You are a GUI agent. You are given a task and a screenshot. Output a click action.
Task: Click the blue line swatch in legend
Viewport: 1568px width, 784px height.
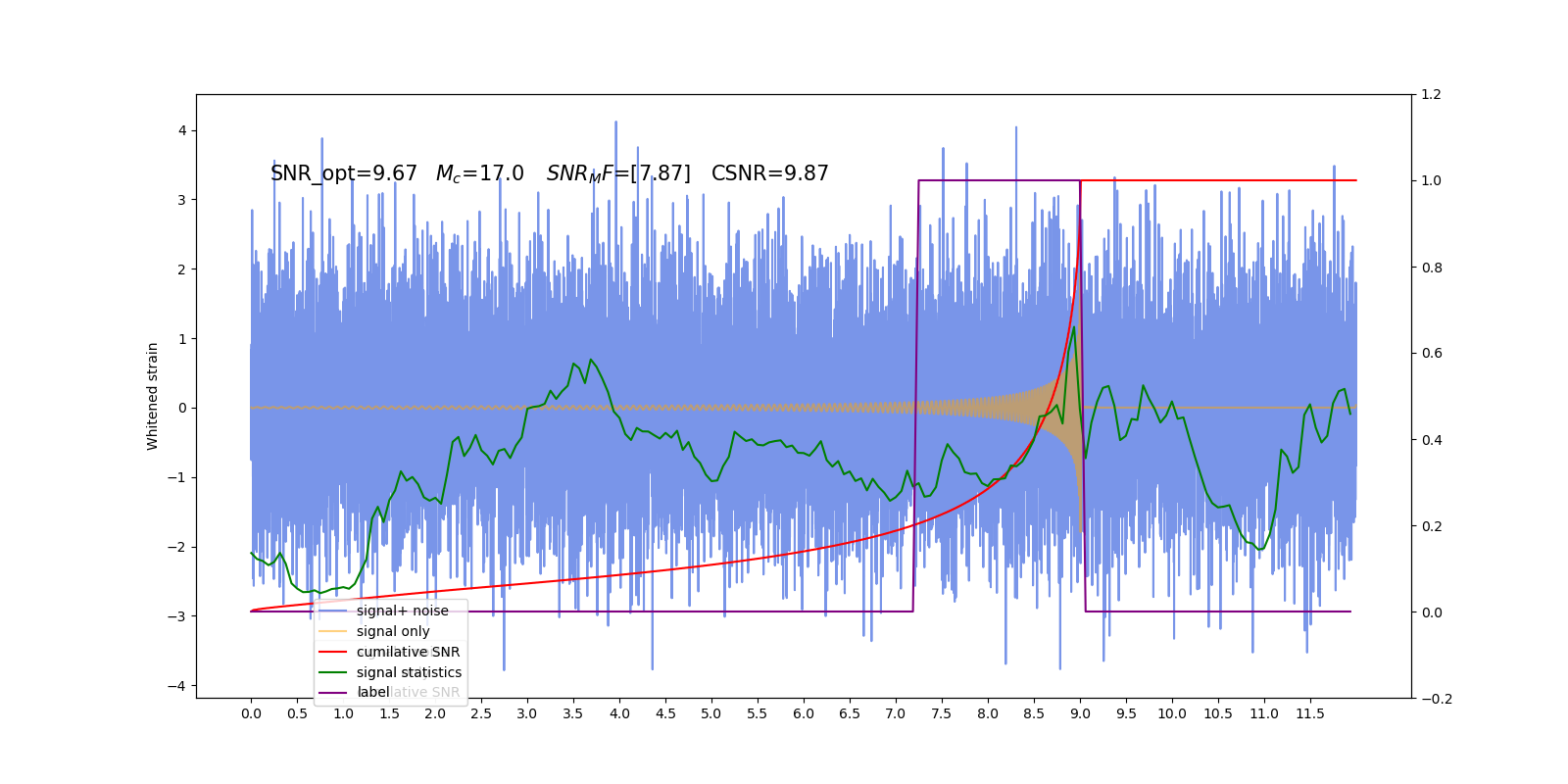point(333,611)
